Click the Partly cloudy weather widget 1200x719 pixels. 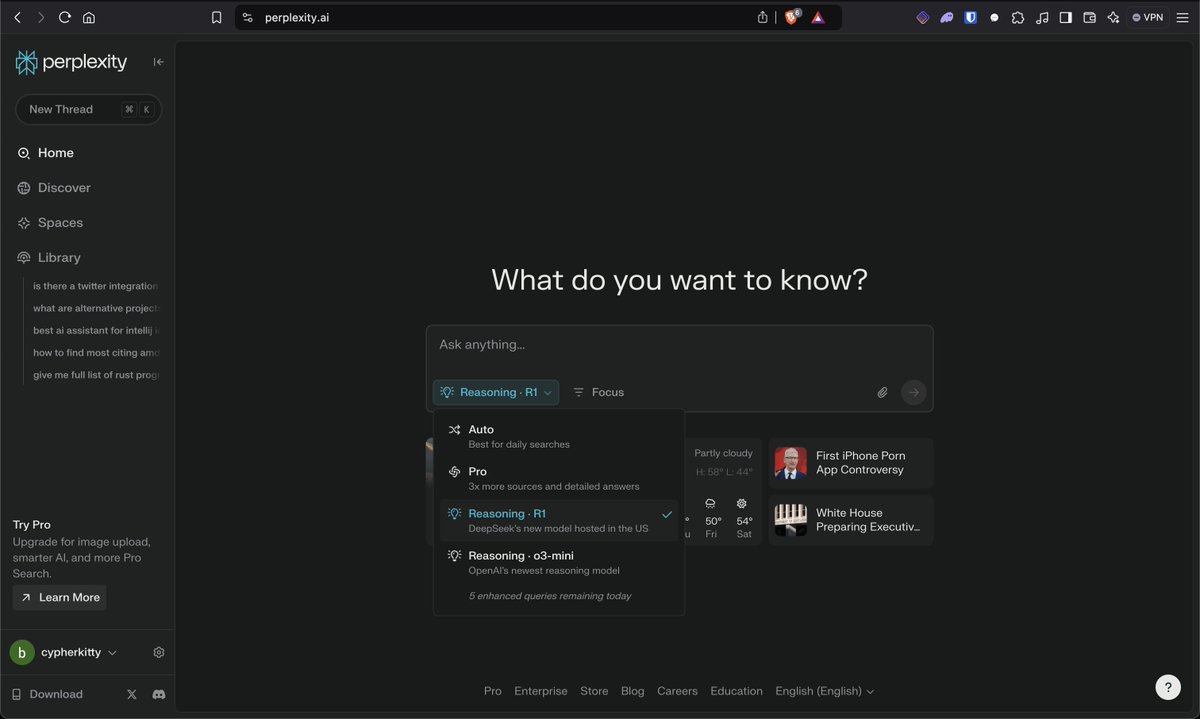(723, 491)
